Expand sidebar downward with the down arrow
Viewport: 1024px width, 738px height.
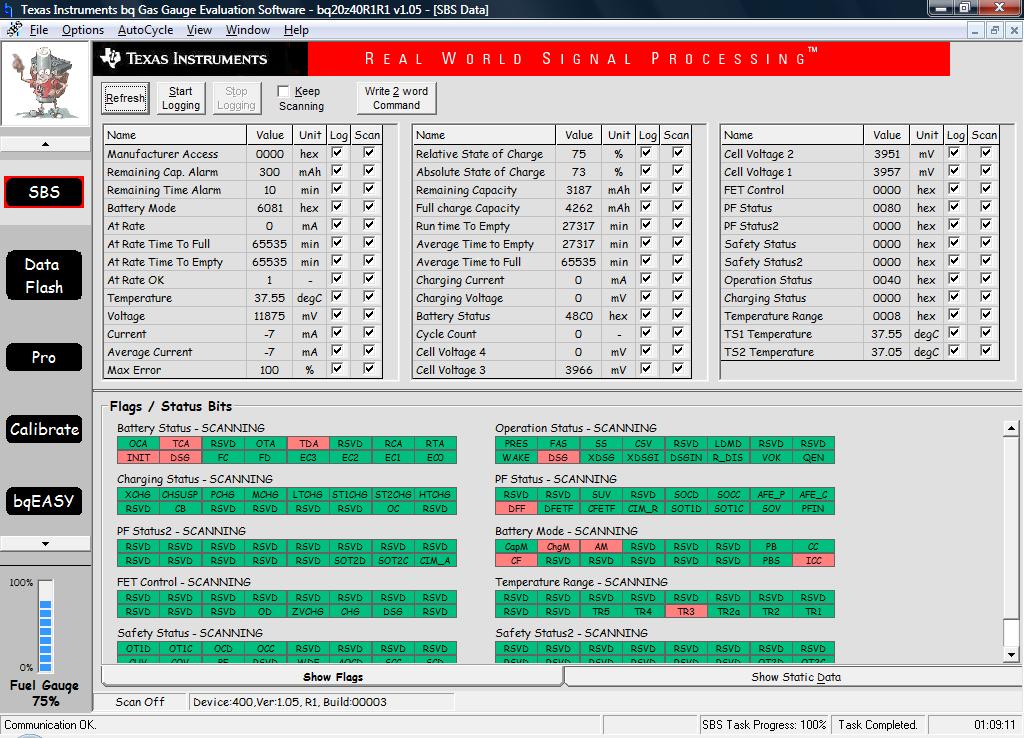click(x=45, y=543)
